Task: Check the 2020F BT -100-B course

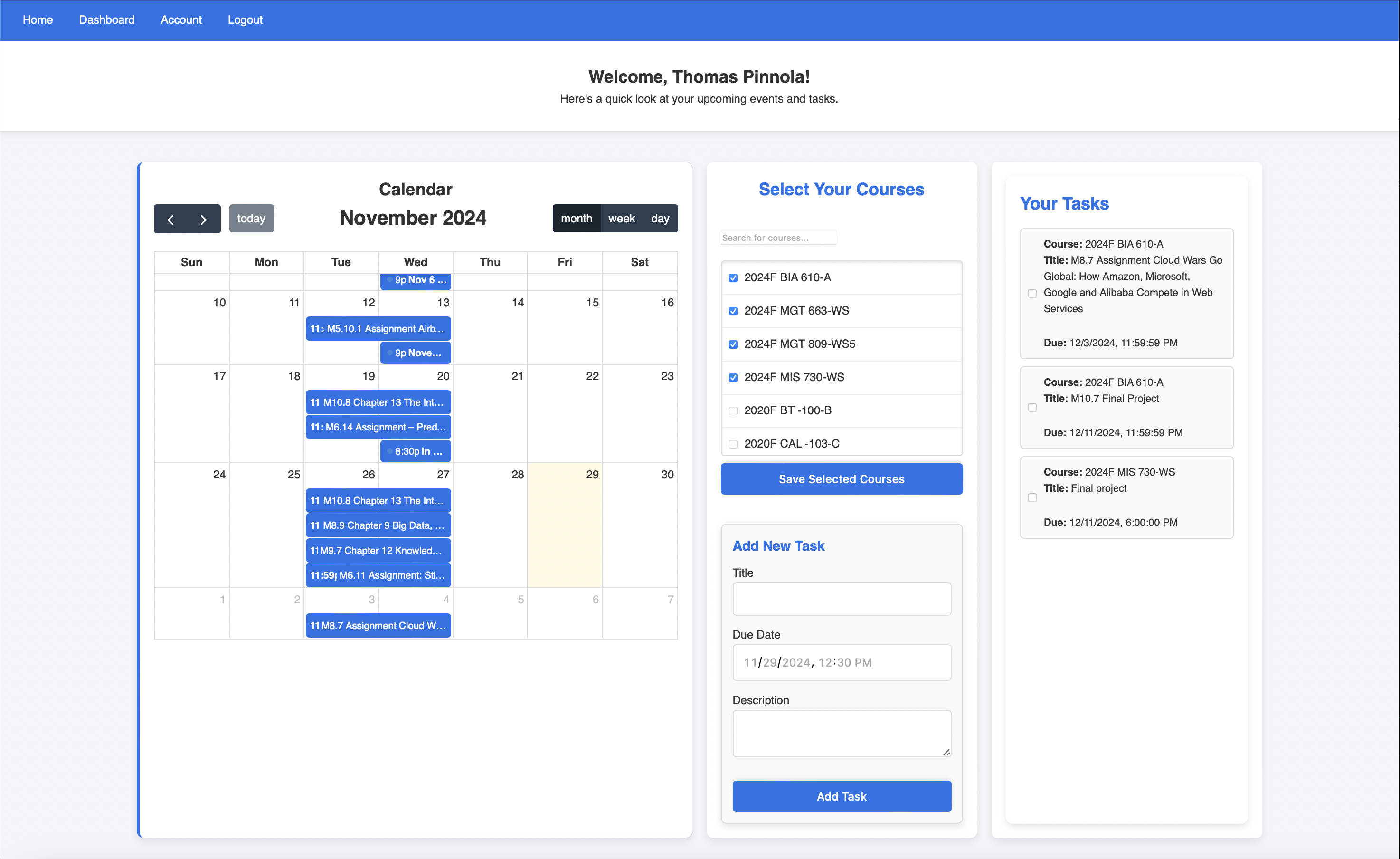Action: 733,410
